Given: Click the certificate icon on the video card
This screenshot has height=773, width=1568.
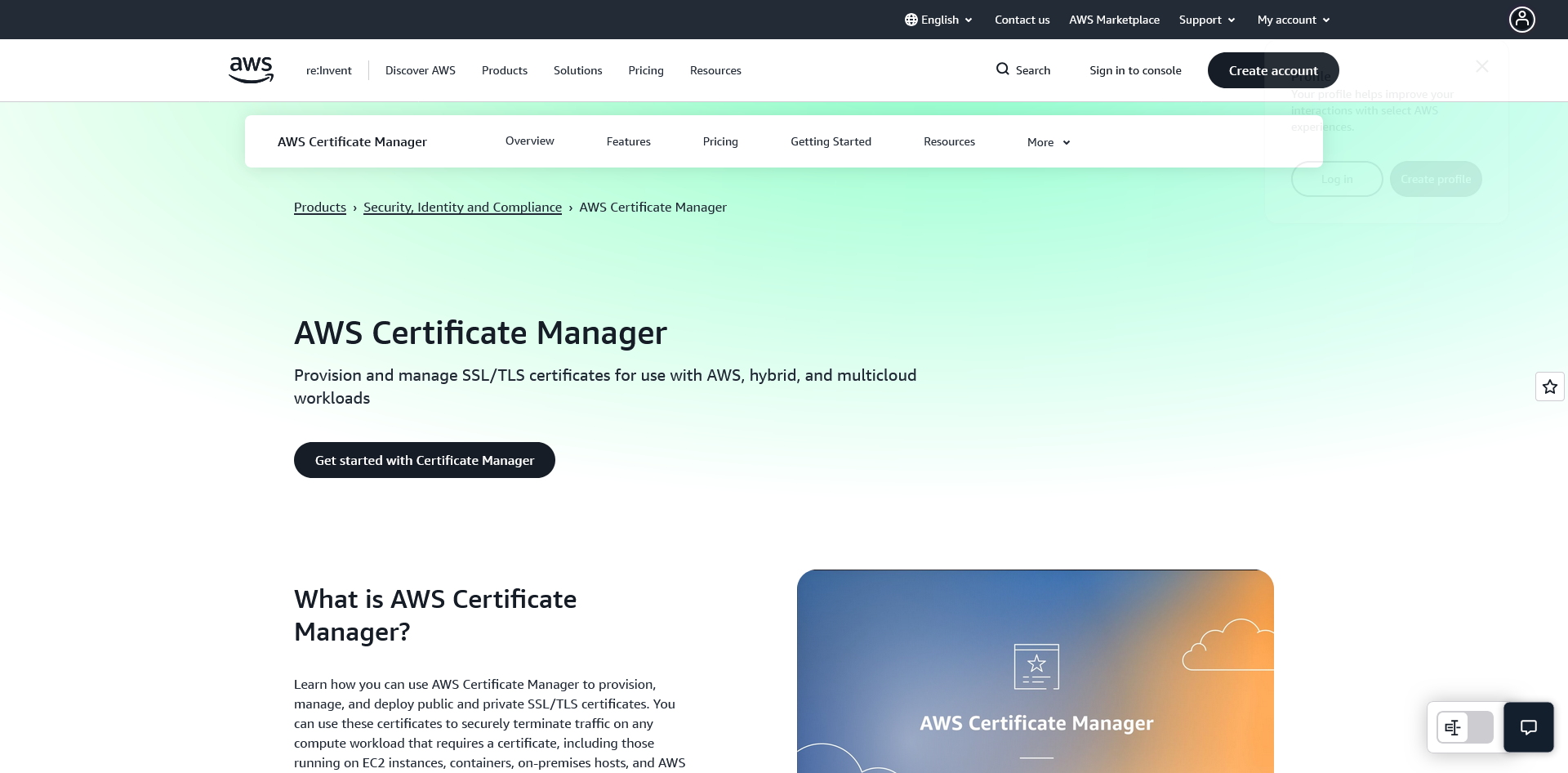Looking at the screenshot, I should click(1036, 666).
